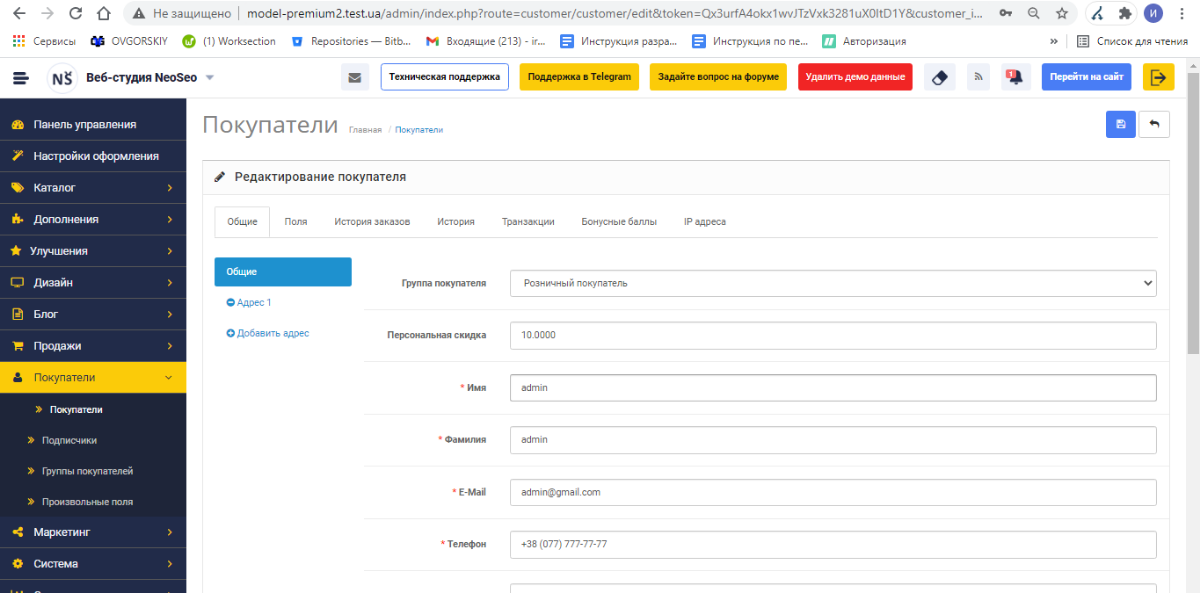This screenshot has height=593, width=1200.
Task: Open the Бонусные баллы tab
Action: [x=619, y=221]
